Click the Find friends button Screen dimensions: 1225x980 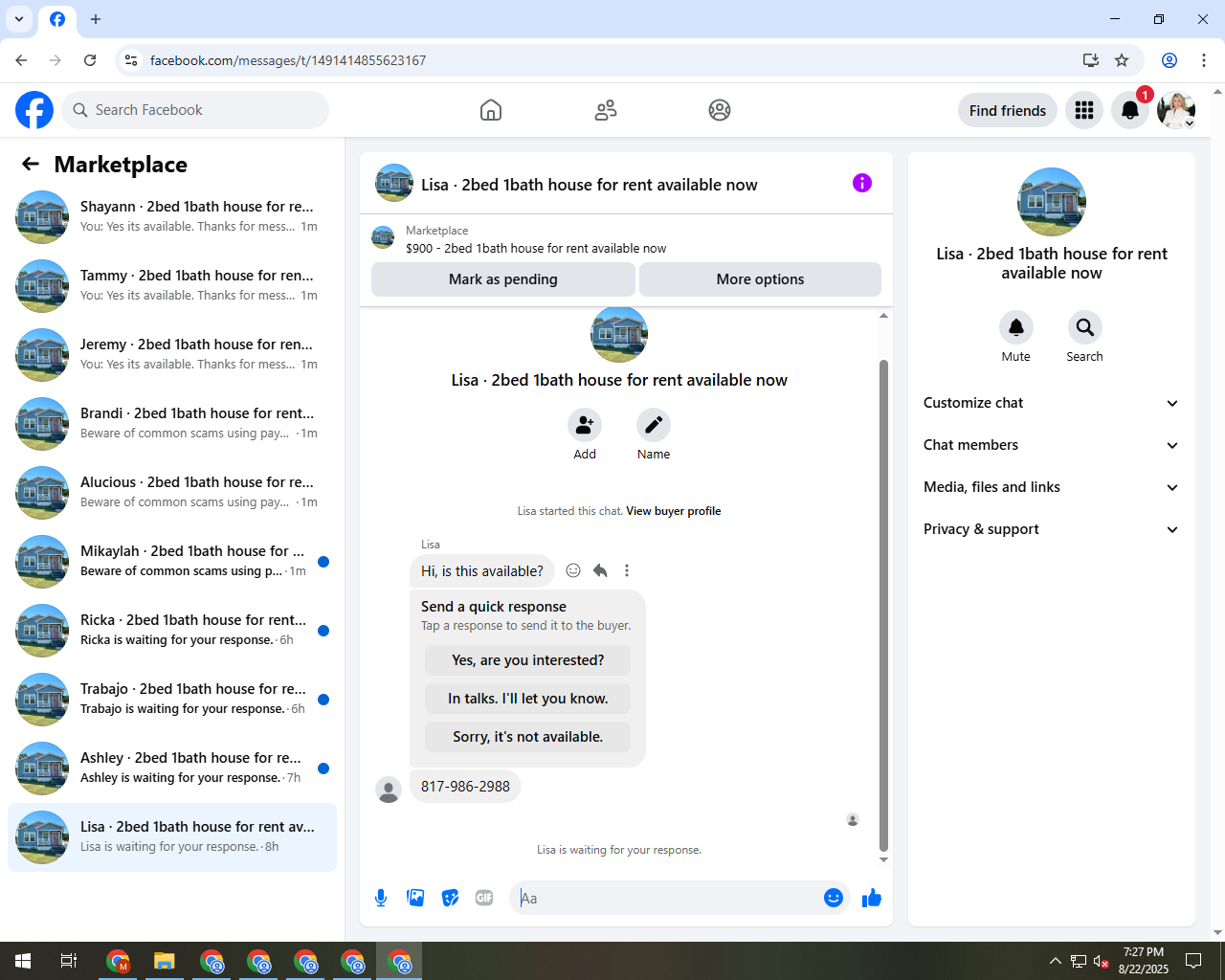pos(1008,110)
